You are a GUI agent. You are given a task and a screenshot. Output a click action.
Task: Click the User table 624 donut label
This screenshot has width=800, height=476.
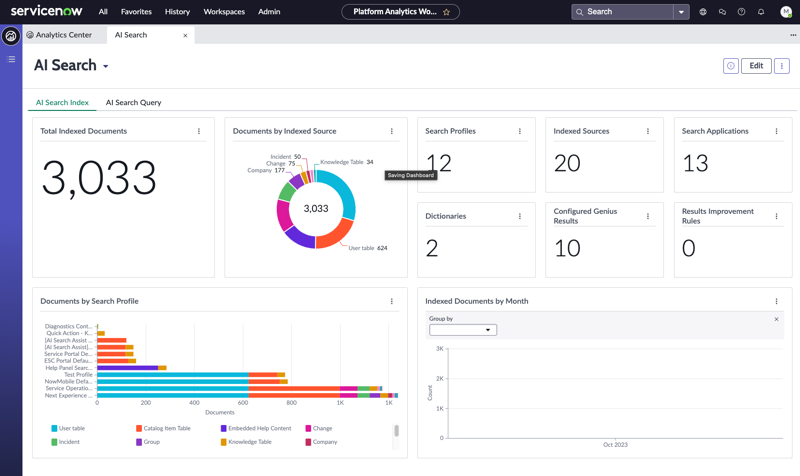[367, 248]
